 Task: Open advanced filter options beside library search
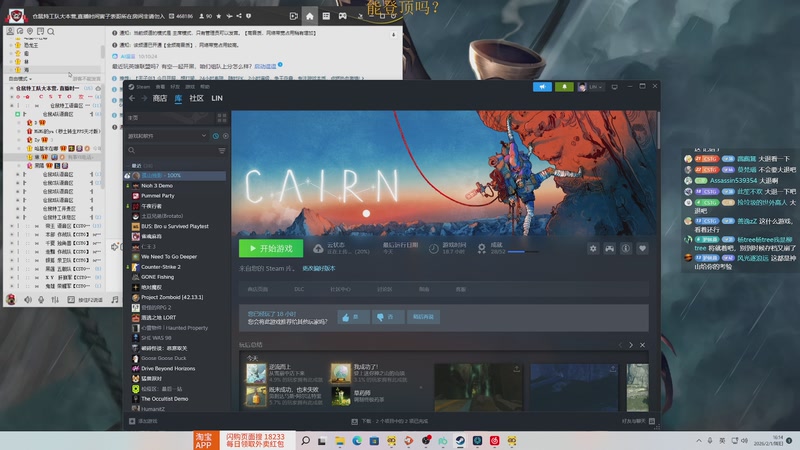click(222, 151)
